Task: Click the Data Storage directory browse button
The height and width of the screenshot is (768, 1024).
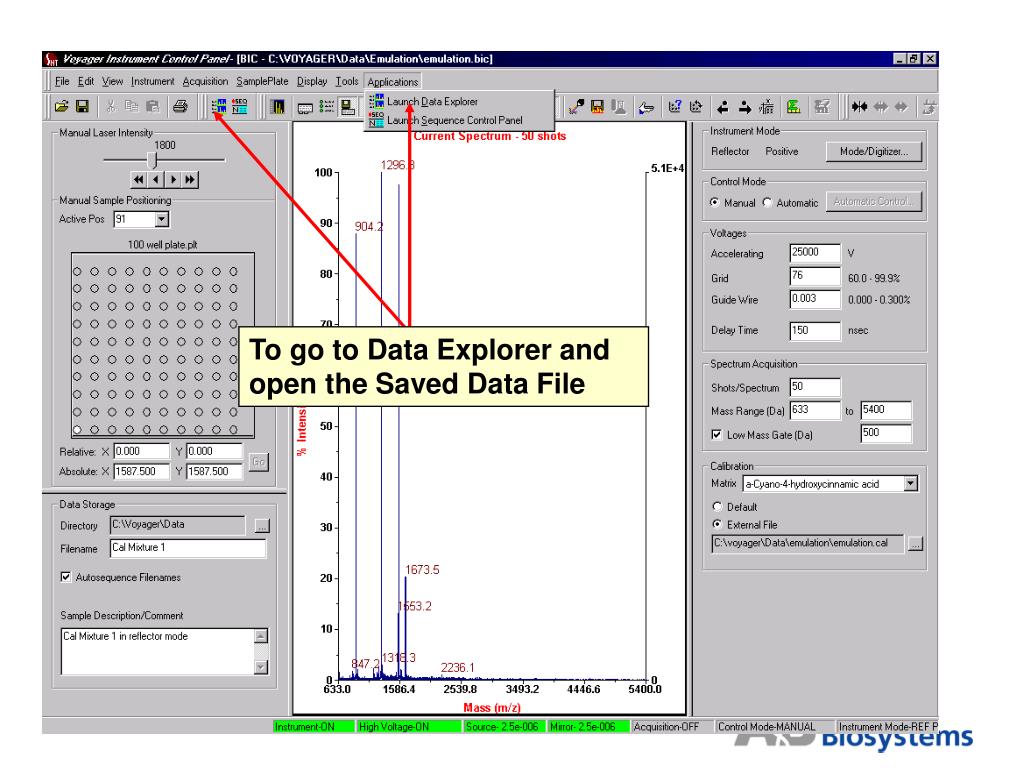Action: click(x=262, y=526)
